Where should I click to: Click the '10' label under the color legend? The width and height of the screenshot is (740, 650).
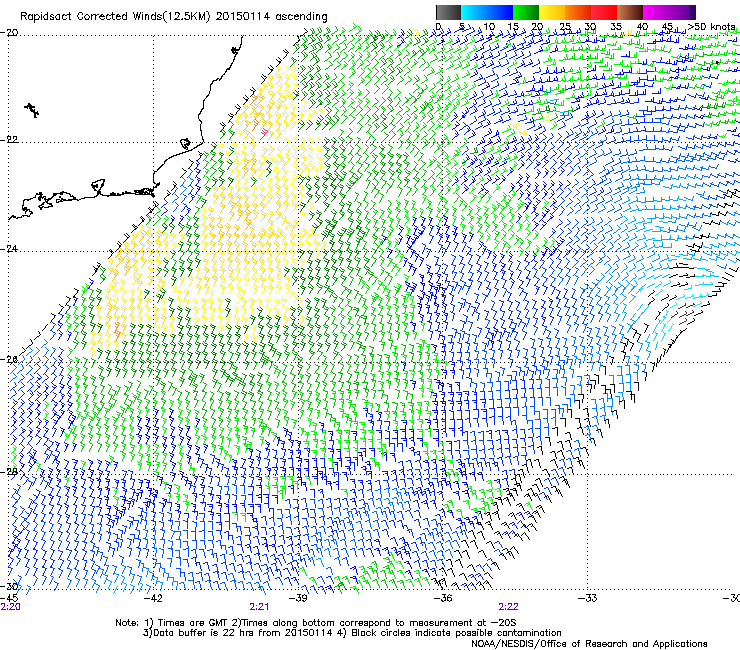(489, 26)
